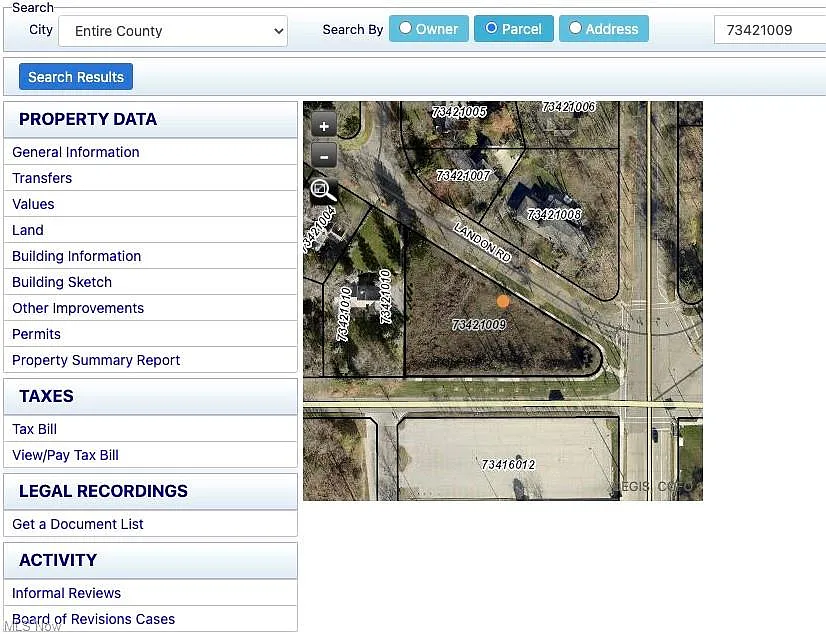
Task: Open the Values page
Action: click(33, 204)
